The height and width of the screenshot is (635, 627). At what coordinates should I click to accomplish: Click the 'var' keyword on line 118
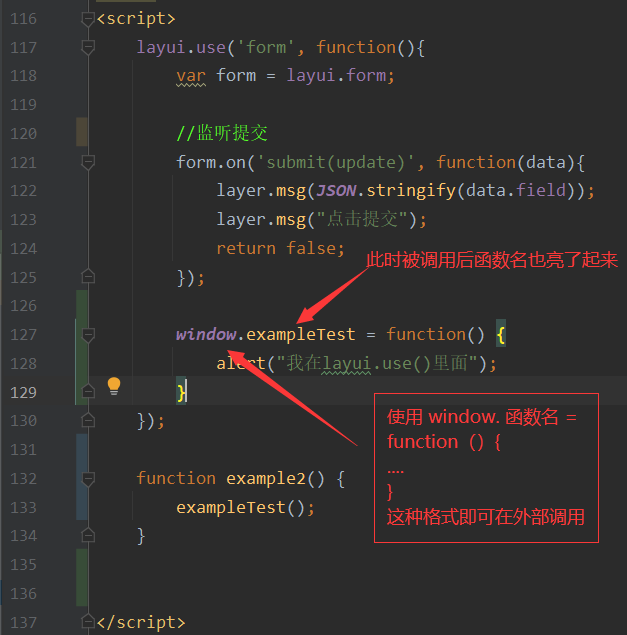pyautogui.click(x=191, y=76)
